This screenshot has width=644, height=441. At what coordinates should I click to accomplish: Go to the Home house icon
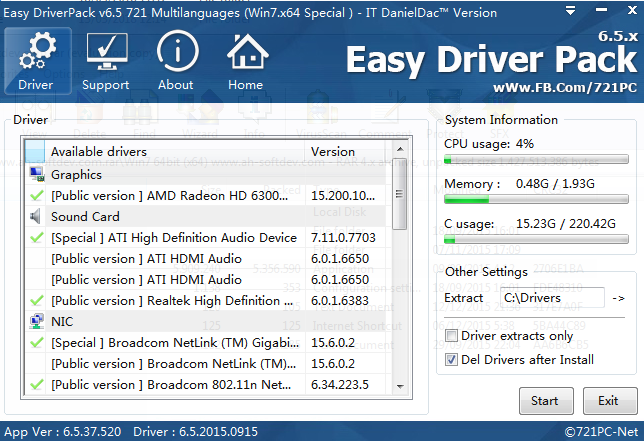click(x=248, y=52)
